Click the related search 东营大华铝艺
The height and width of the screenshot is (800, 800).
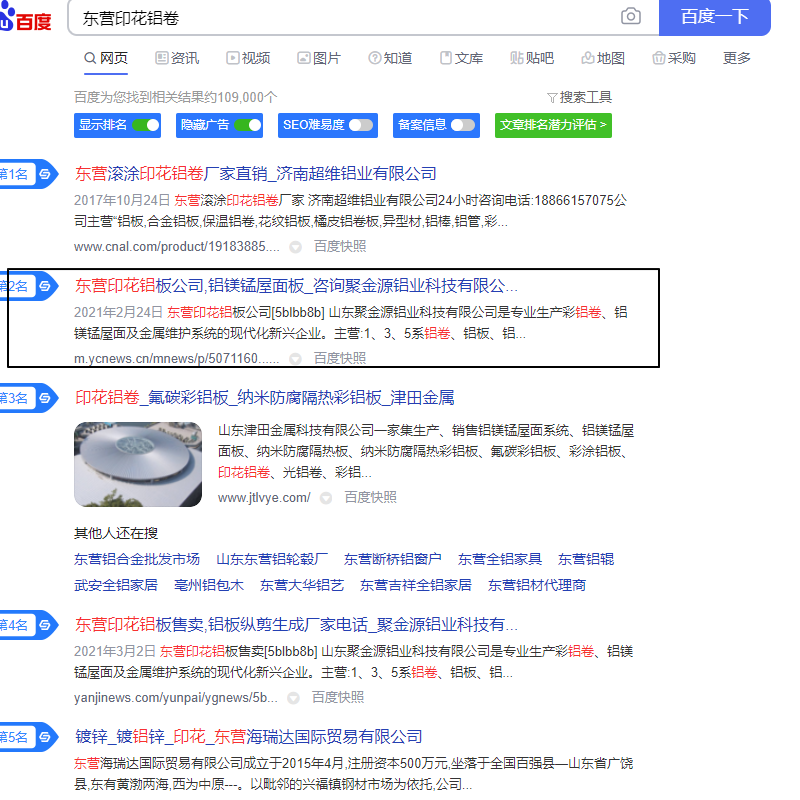coord(302,585)
